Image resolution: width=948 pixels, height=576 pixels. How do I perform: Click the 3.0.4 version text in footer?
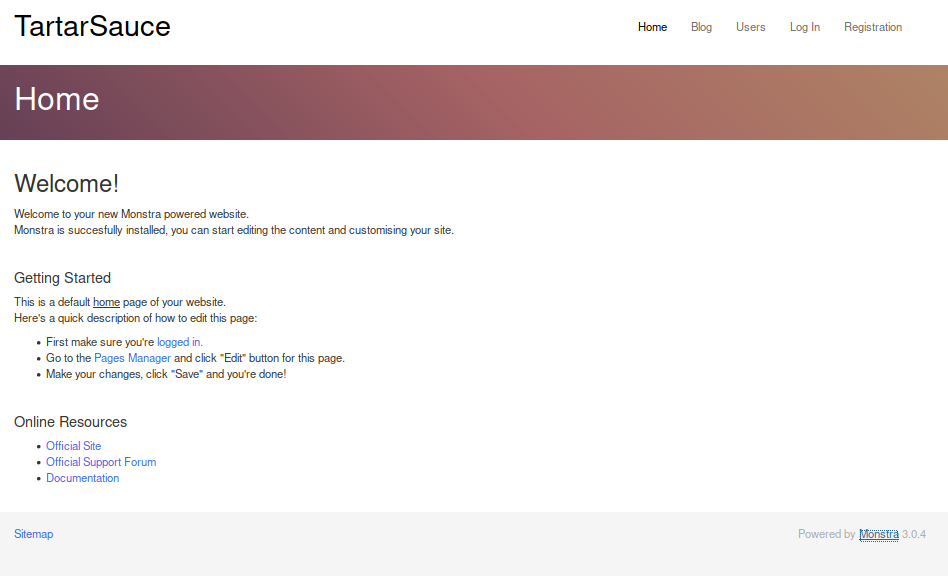pos(914,534)
